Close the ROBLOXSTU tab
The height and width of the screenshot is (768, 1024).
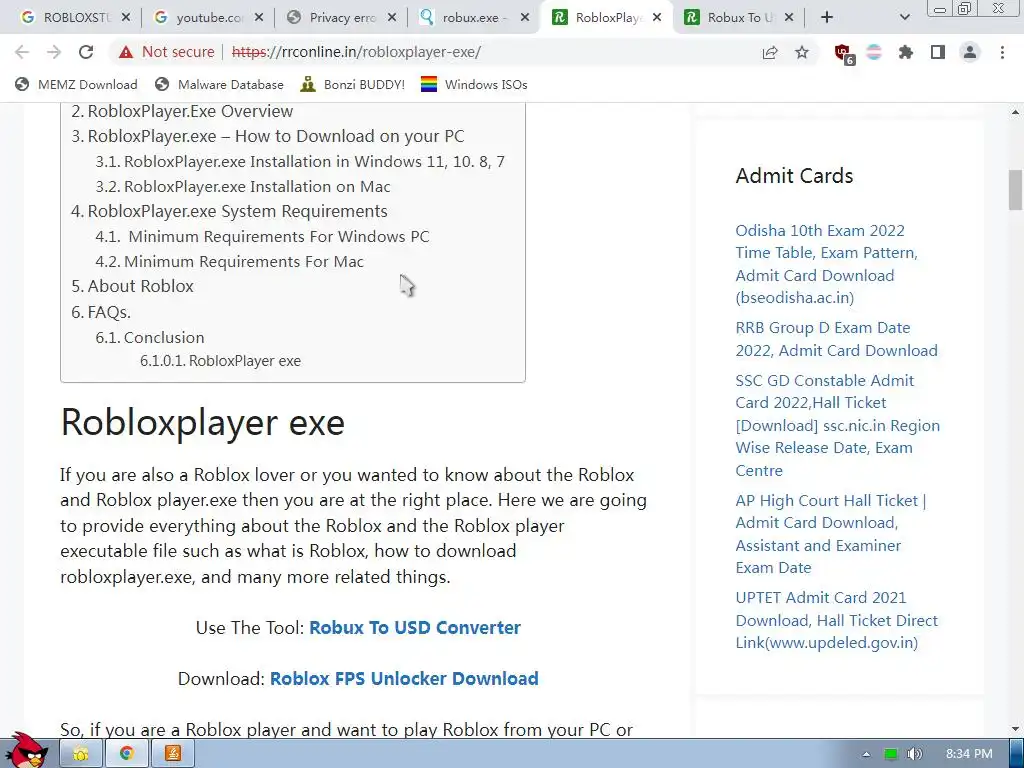126,18
